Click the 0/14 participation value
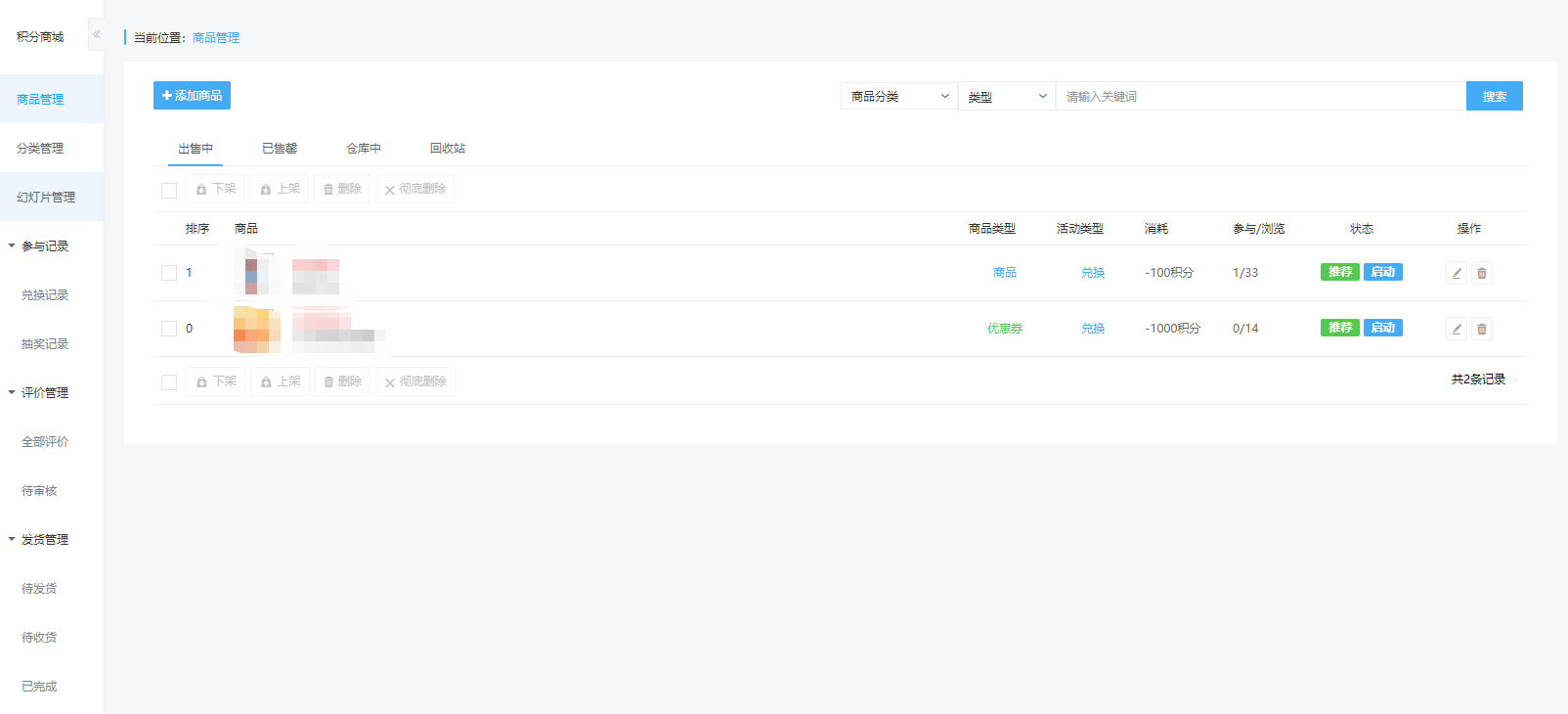This screenshot has width=1568, height=714. tap(1245, 329)
